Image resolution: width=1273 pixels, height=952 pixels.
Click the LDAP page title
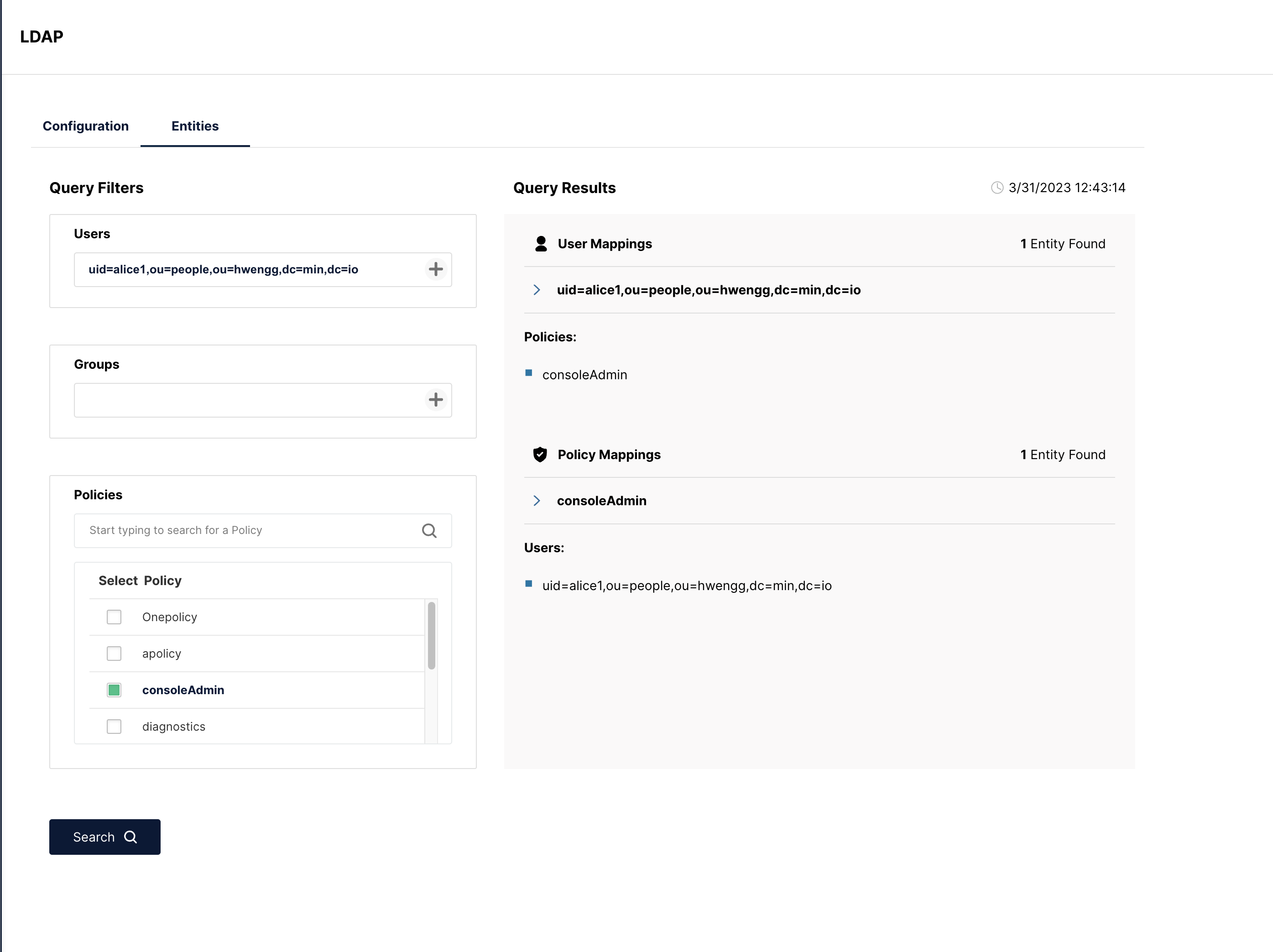tap(42, 37)
